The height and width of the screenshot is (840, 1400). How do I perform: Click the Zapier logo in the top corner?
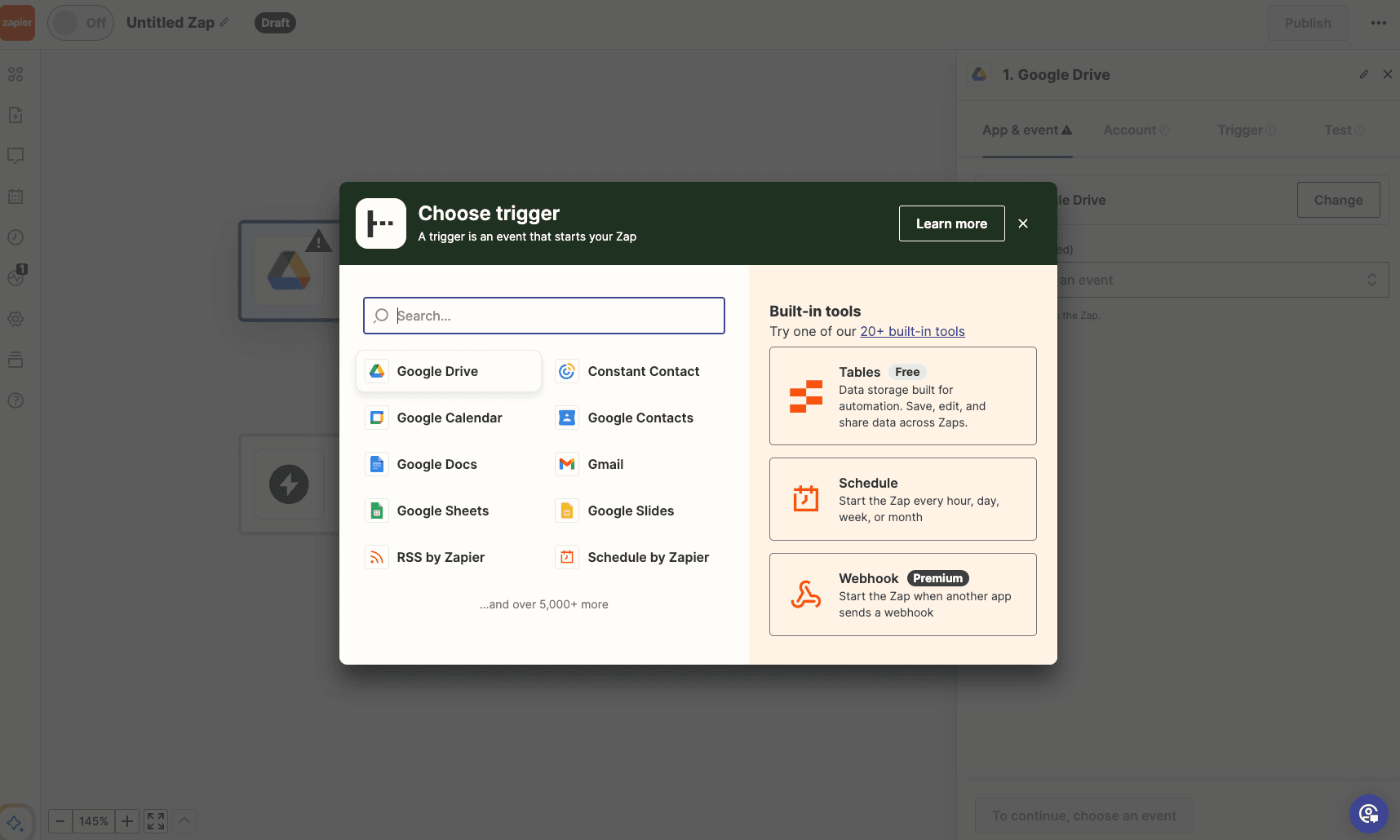click(18, 22)
